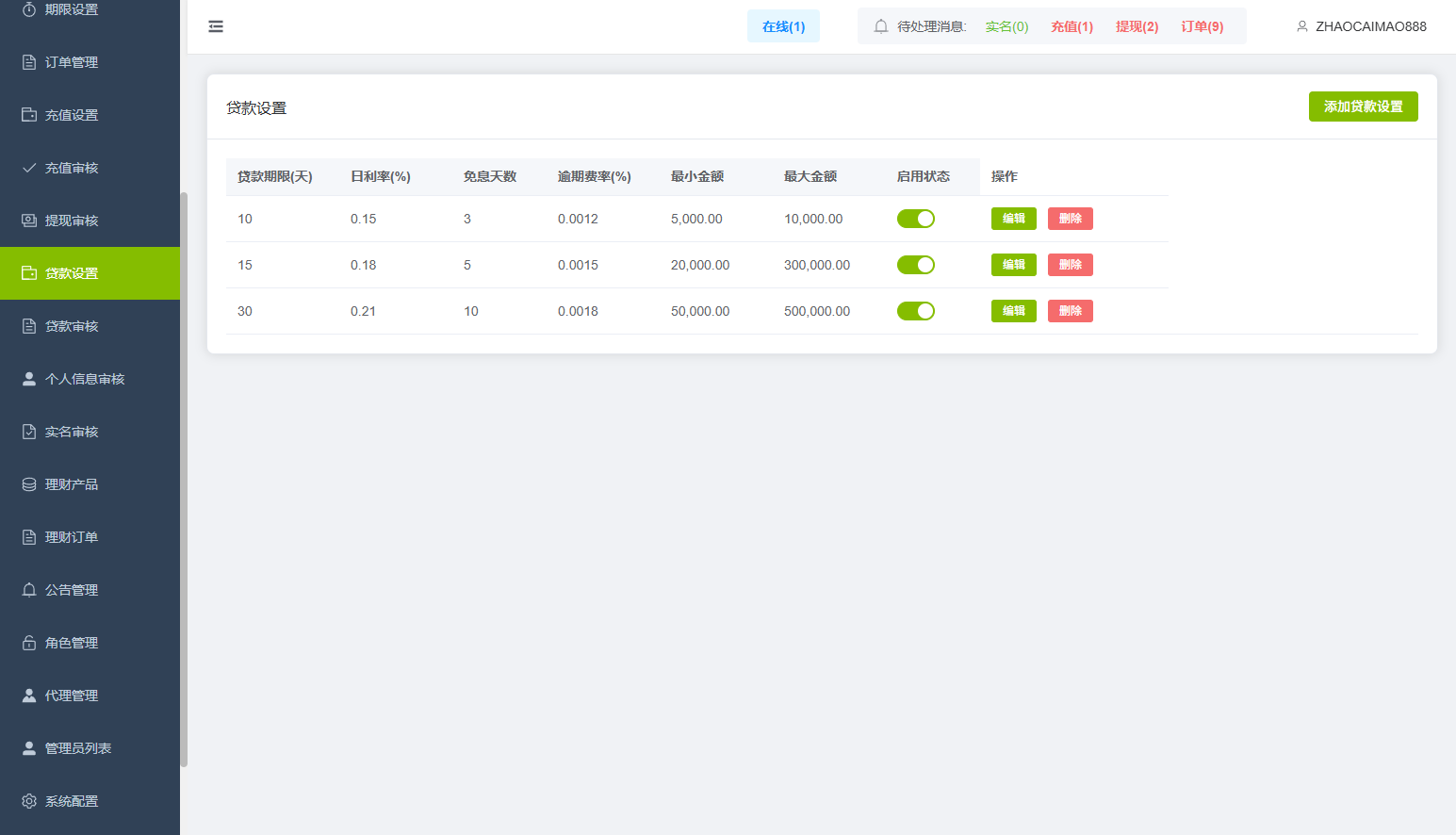Image resolution: width=1456 pixels, height=835 pixels.
Task: Disable the 10-day loan status toggle
Action: pyautogui.click(x=915, y=219)
